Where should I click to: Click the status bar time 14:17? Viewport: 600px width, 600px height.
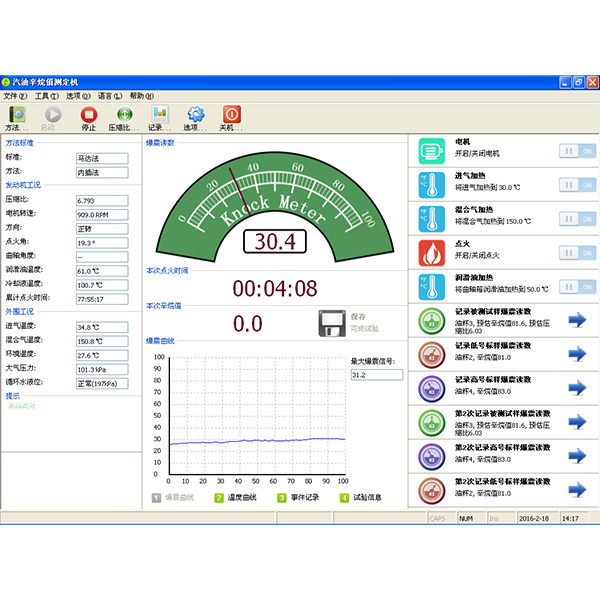tap(570, 518)
